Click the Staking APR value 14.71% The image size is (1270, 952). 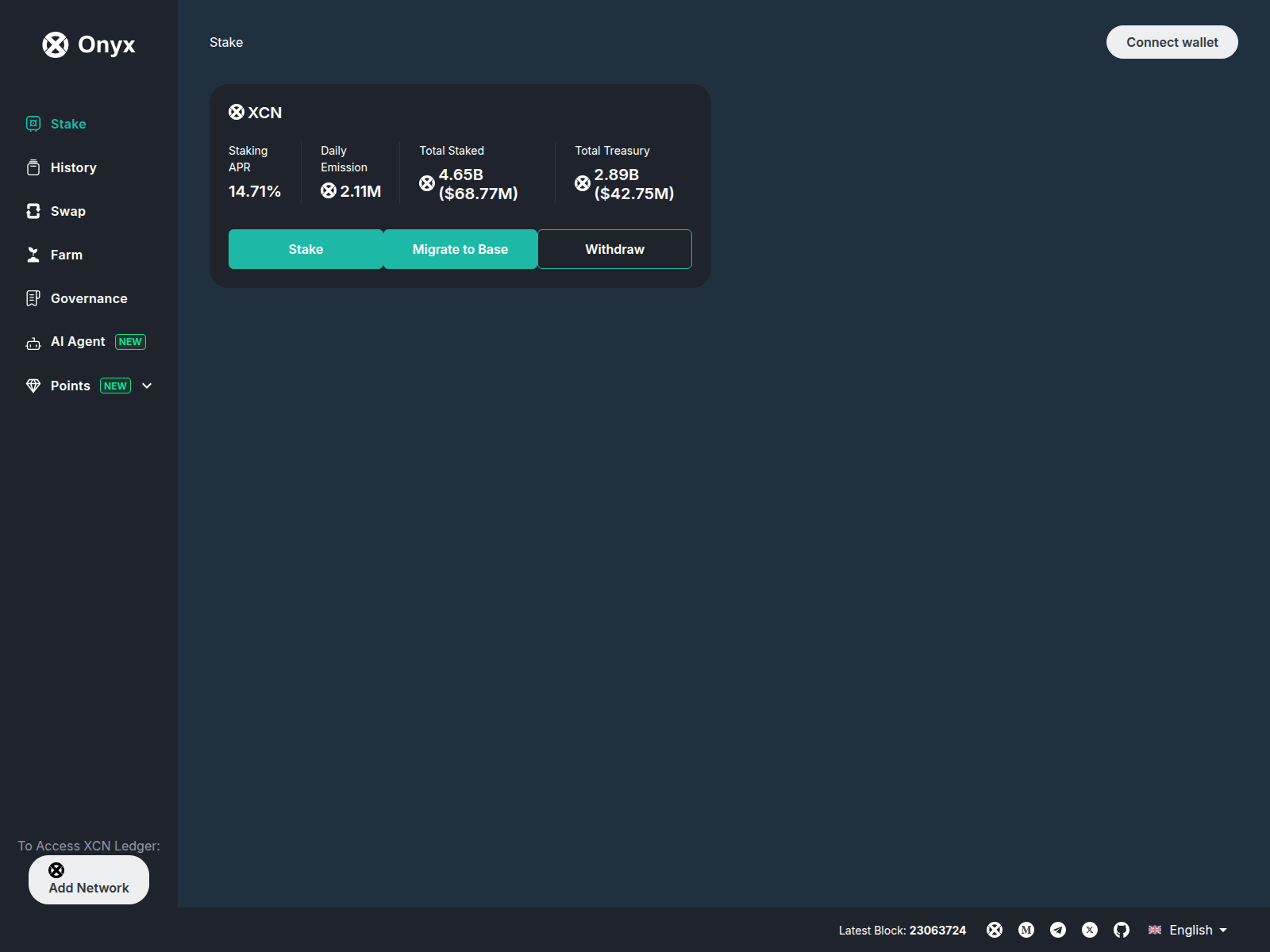tap(255, 191)
